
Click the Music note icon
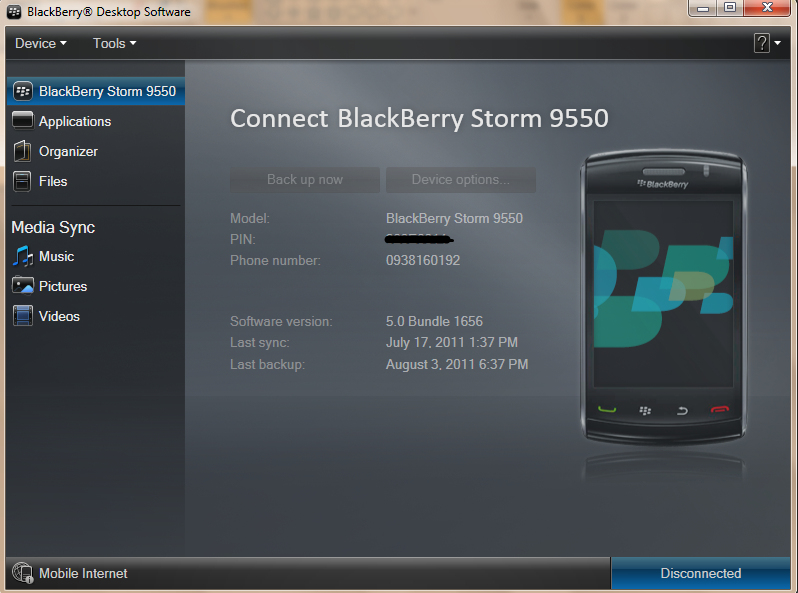point(23,256)
